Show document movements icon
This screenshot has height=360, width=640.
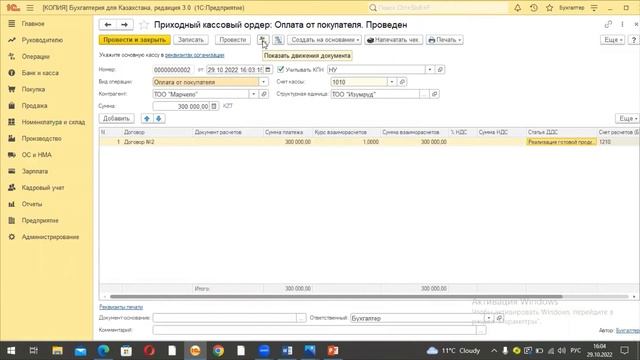point(263,40)
